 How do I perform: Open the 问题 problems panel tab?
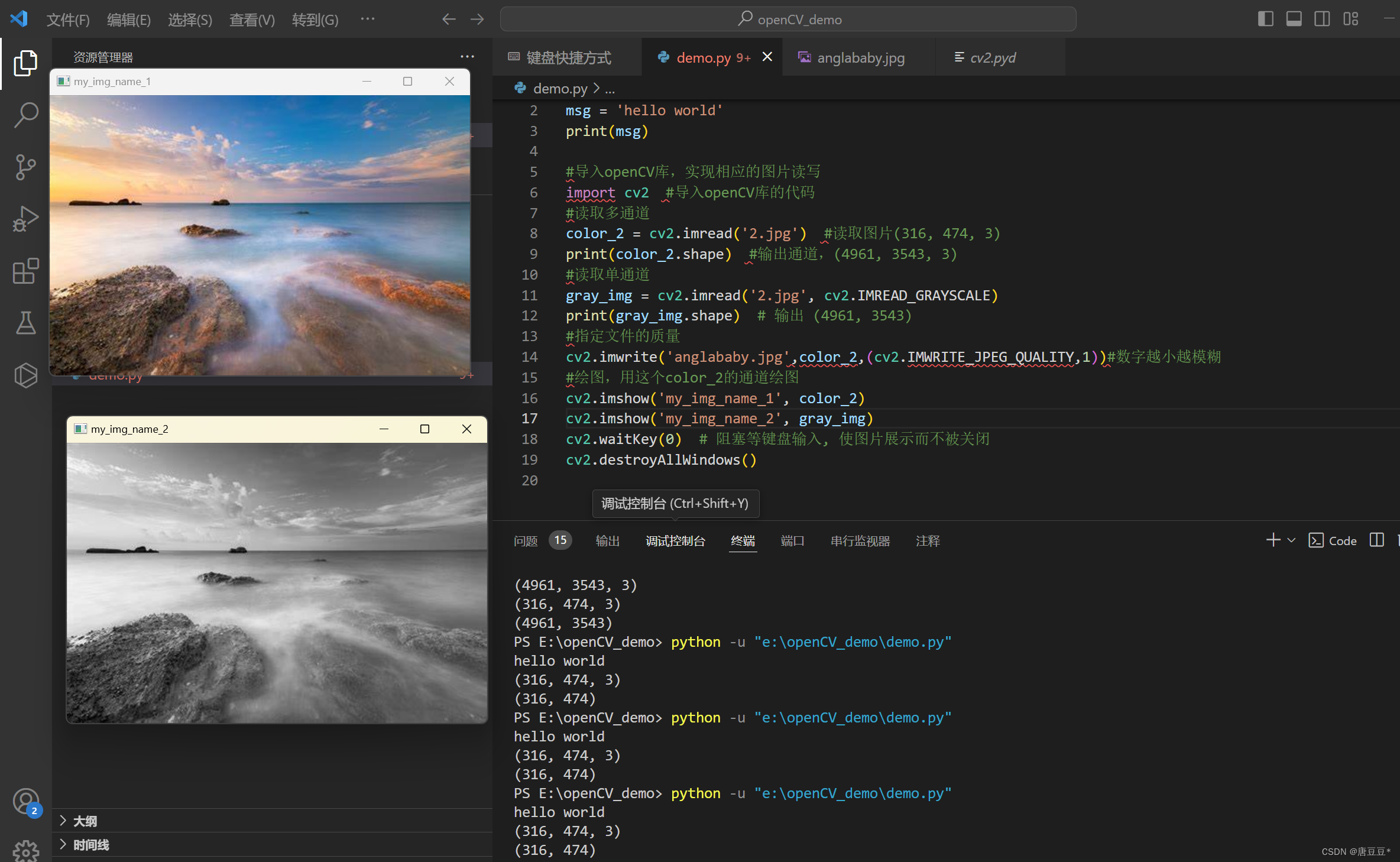[x=526, y=540]
